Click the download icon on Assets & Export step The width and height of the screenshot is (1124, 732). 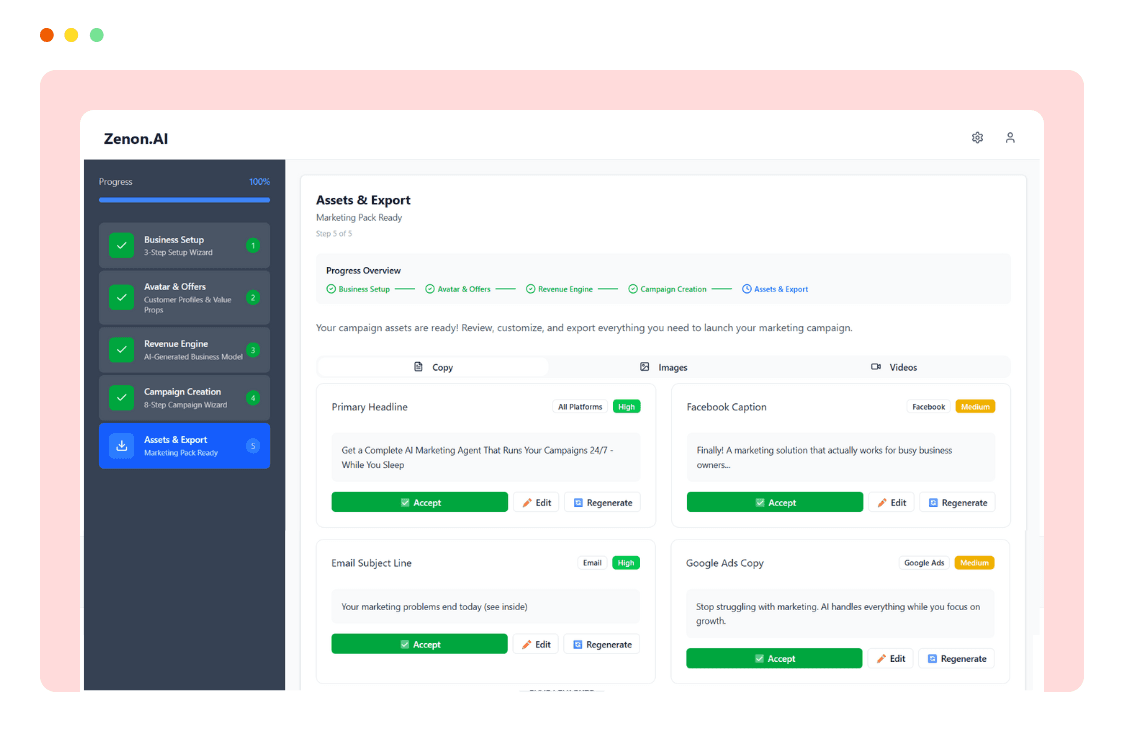[x=120, y=445]
